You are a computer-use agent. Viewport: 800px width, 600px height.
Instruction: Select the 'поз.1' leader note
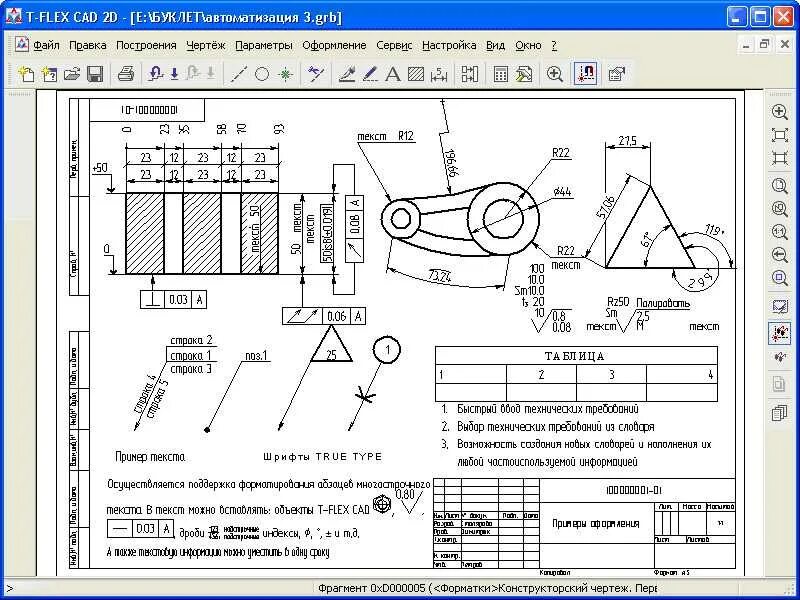(x=256, y=356)
